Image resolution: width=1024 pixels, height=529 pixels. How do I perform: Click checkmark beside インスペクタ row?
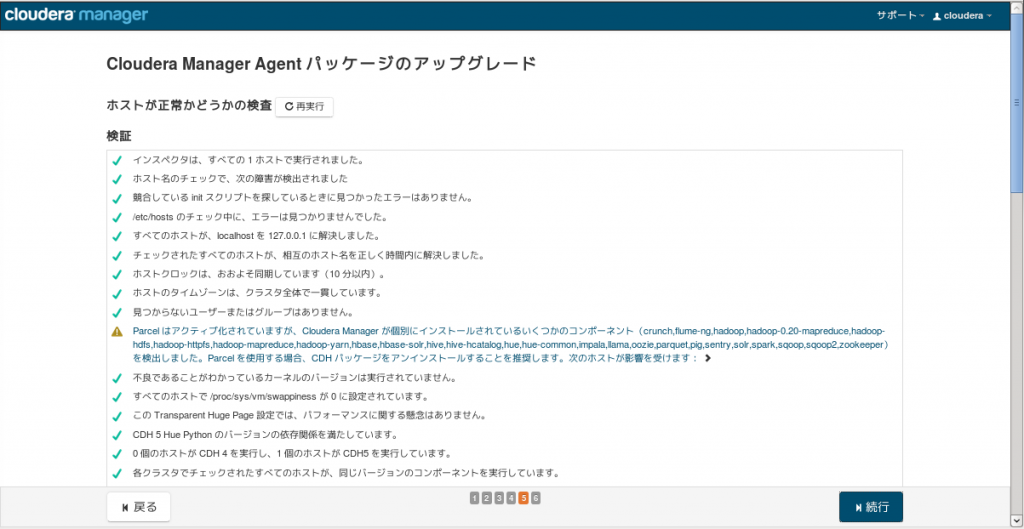(117, 160)
